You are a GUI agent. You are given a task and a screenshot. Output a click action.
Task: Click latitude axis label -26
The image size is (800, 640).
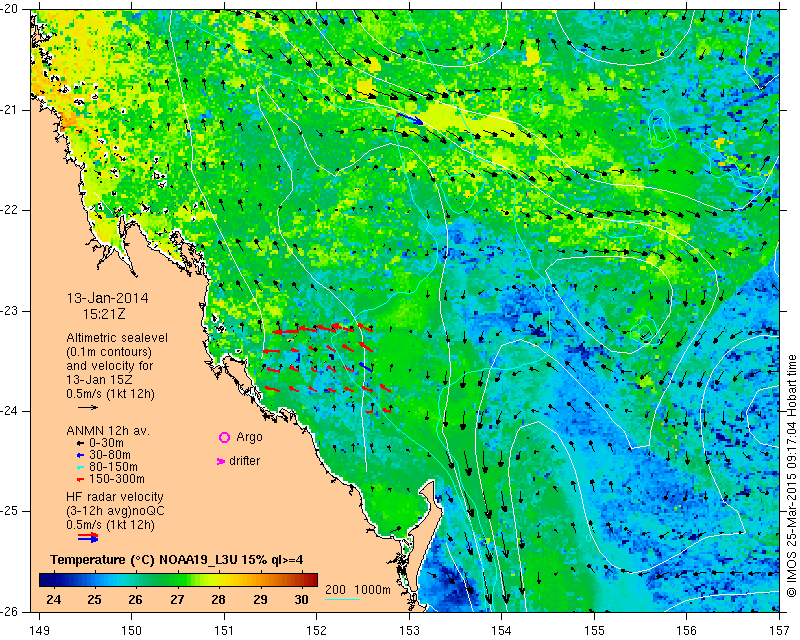11,611
